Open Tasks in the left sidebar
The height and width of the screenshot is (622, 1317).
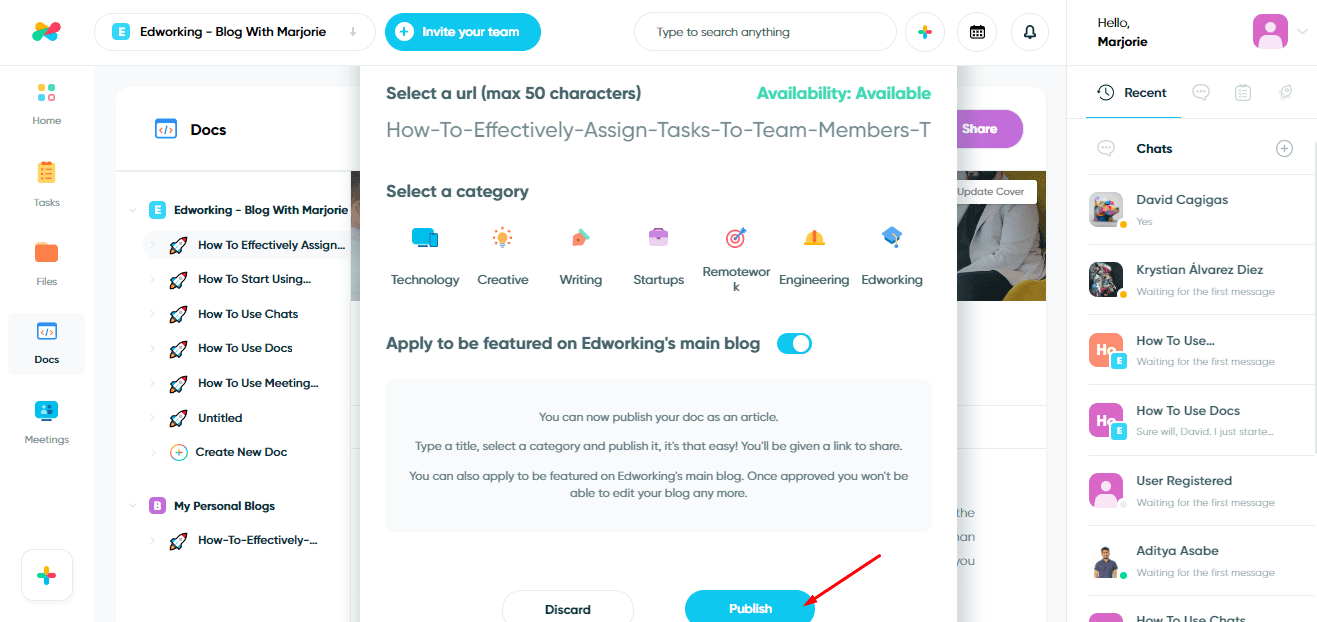(x=47, y=184)
